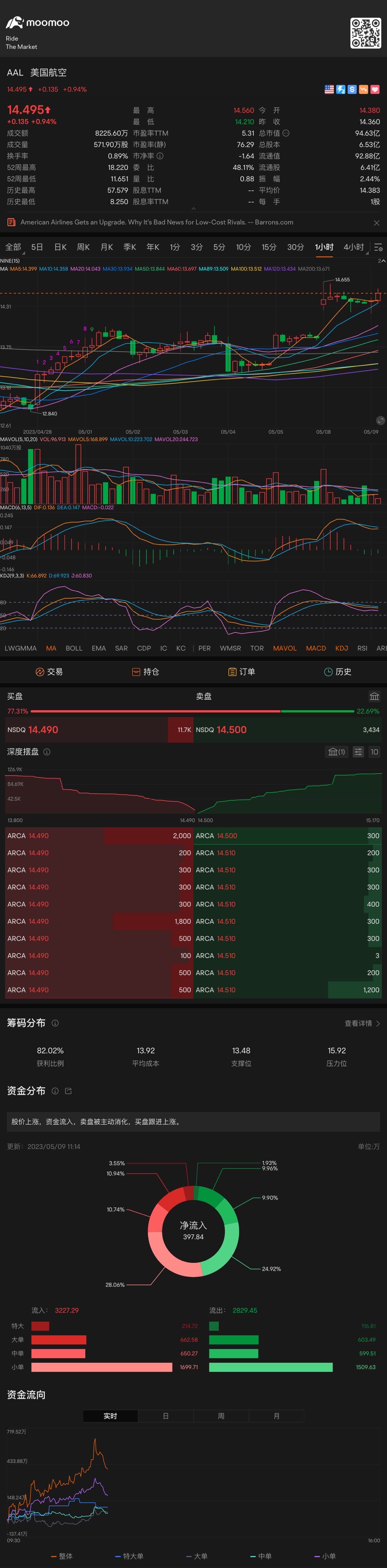Tap the chart fullscreen corner icon
Image resolution: width=387 pixels, height=1568 pixels.
pos(380,421)
